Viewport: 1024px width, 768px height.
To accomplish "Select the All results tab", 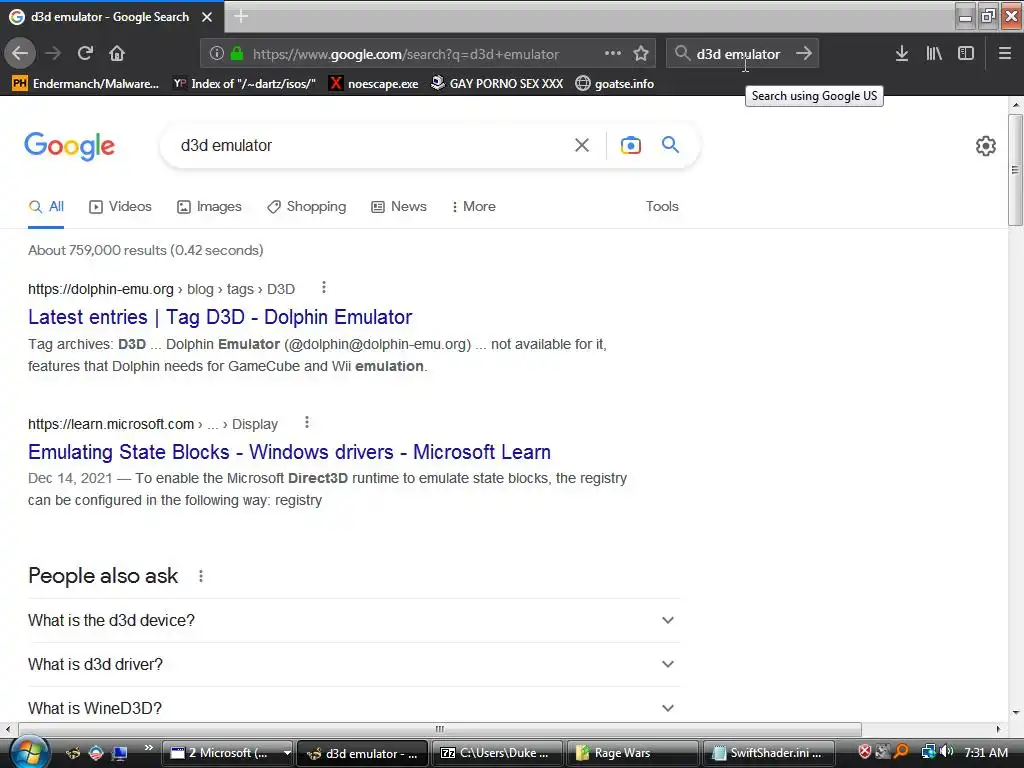I will [x=46, y=206].
